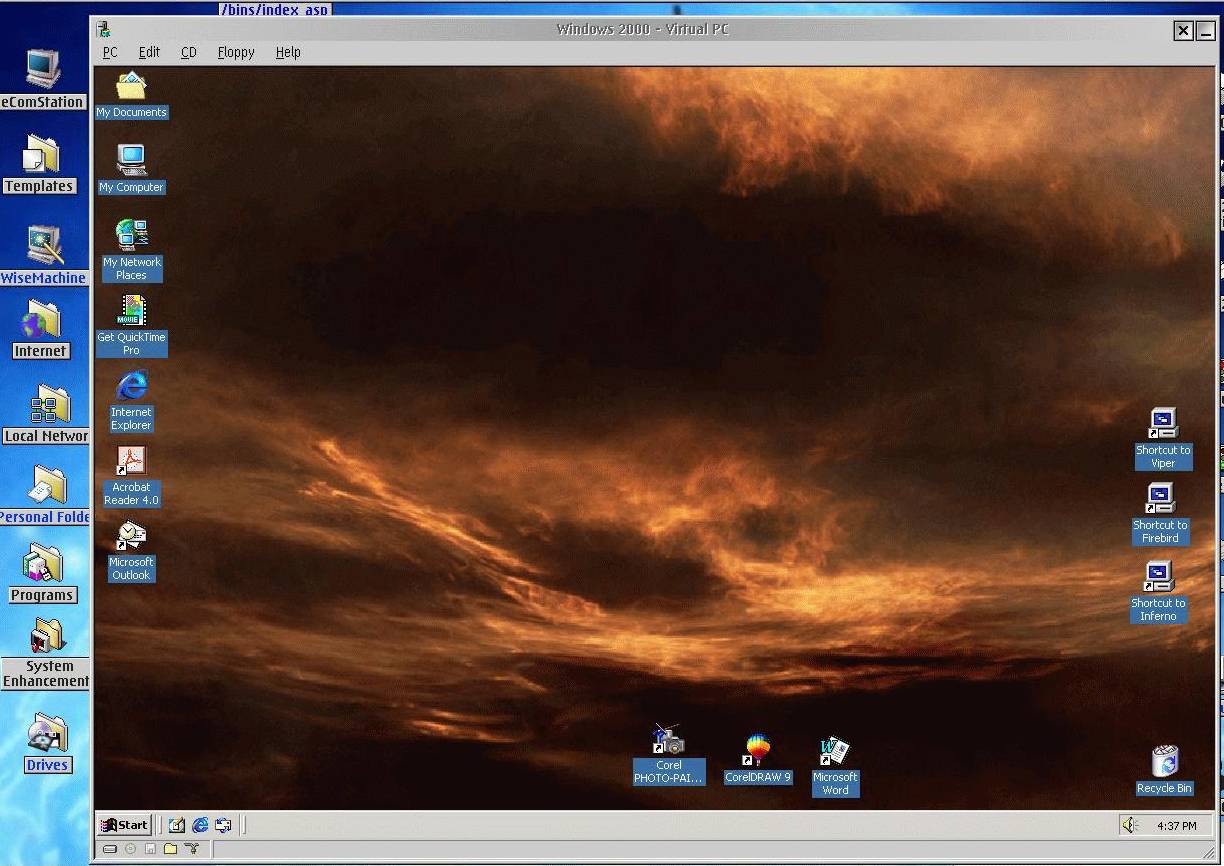This screenshot has width=1224, height=866.
Task: Open the Edit menu in Virtual PC
Action: 149,52
